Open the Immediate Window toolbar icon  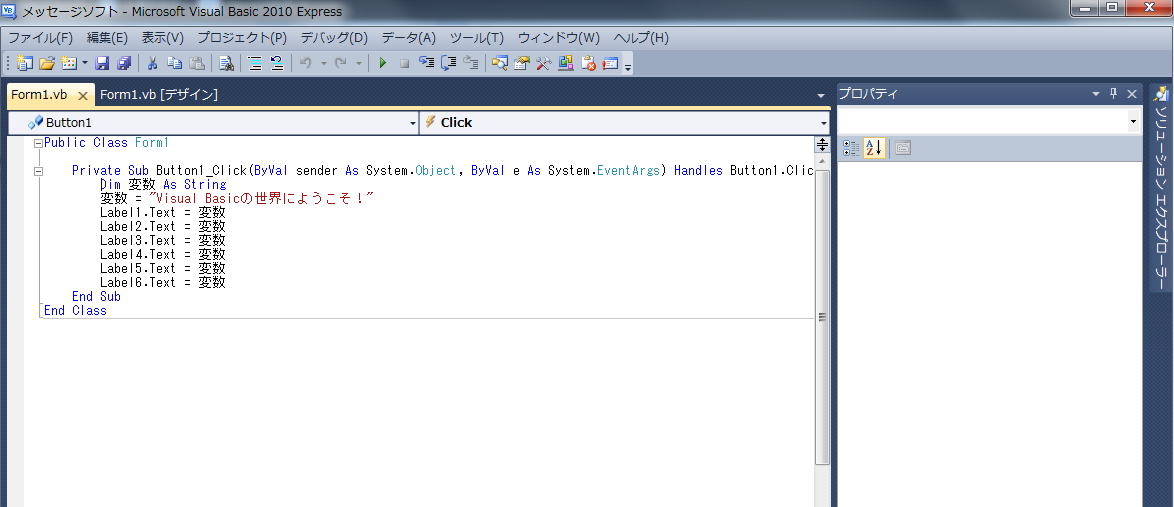pos(611,64)
